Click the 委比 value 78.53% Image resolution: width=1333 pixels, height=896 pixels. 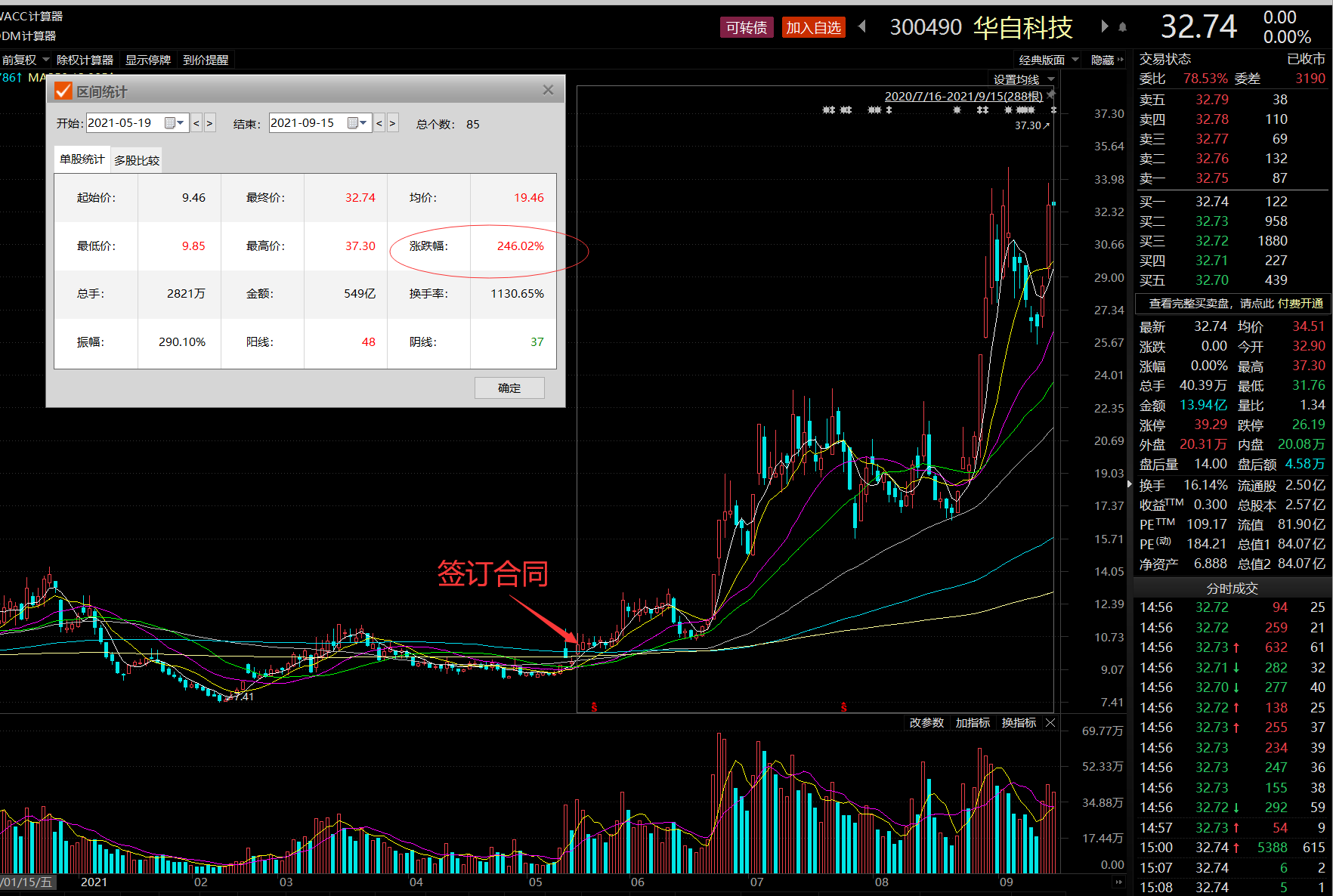(1205, 79)
